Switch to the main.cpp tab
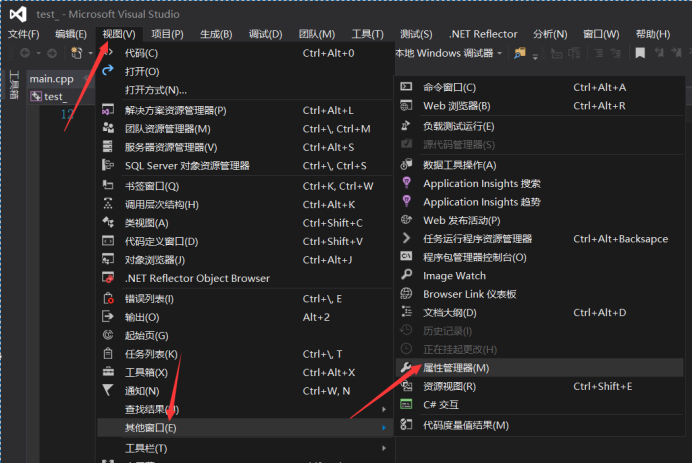 tap(52, 79)
